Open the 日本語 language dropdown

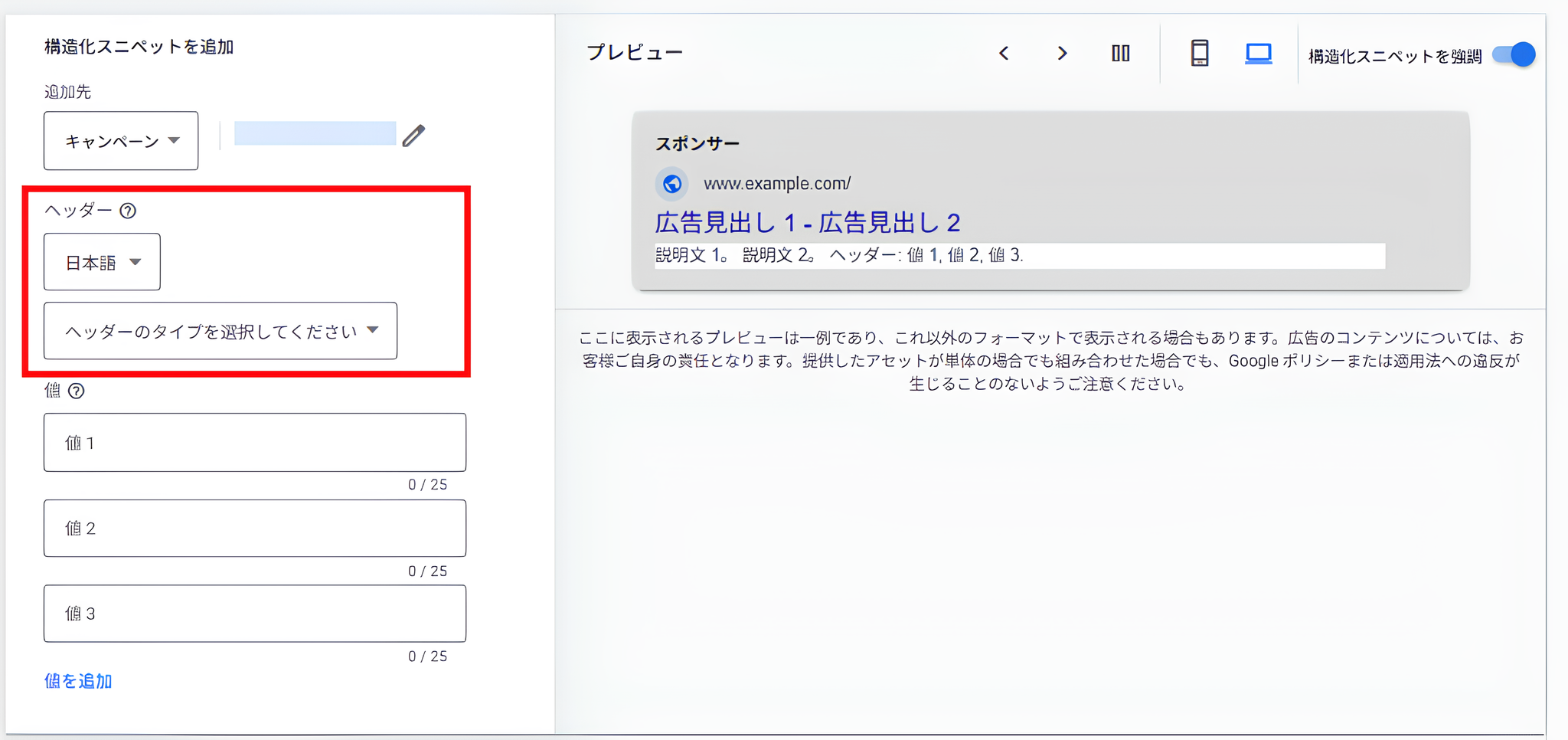coord(102,261)
